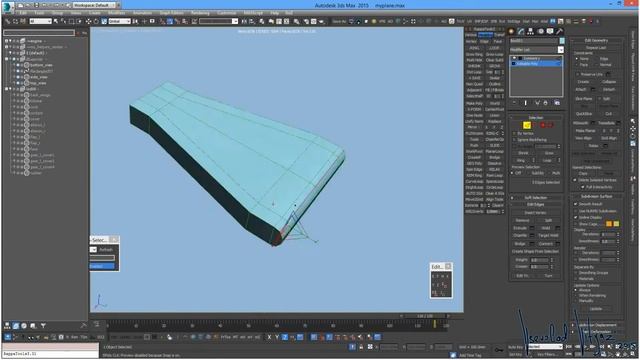The width and height of the screenshot is (640, 360).
Task: Open the Group menu
Action: tap(58, 13)
